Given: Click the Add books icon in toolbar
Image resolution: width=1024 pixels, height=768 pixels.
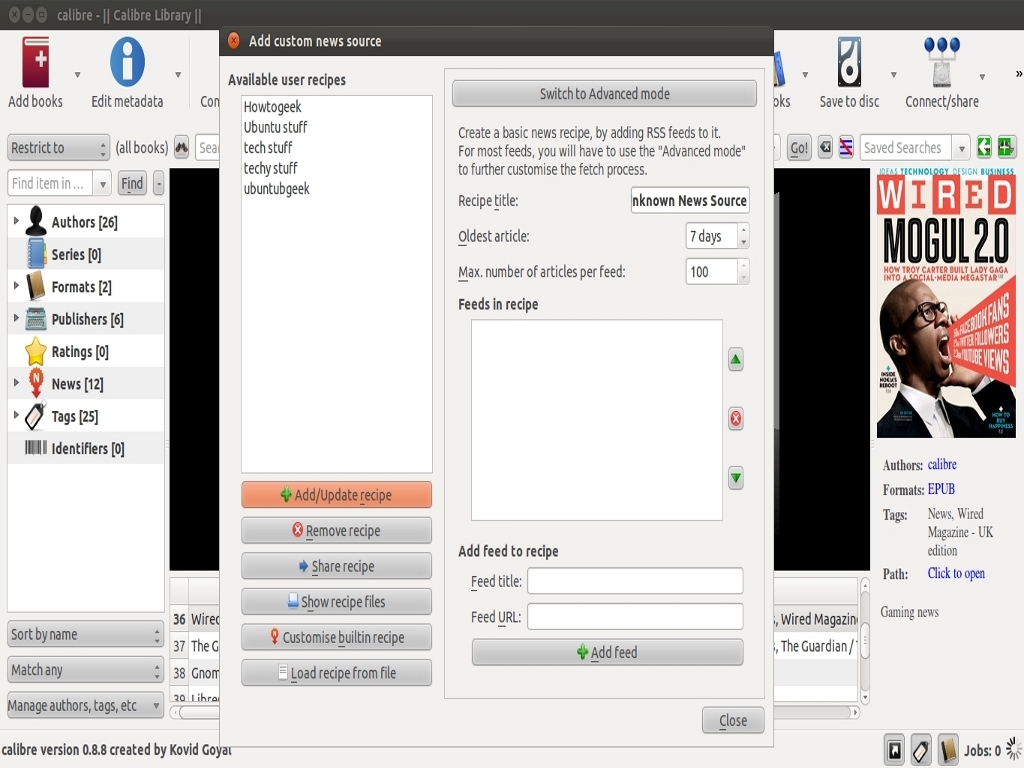Looking at the screenshot, I should pyautogui.click(x=36, y=62).
